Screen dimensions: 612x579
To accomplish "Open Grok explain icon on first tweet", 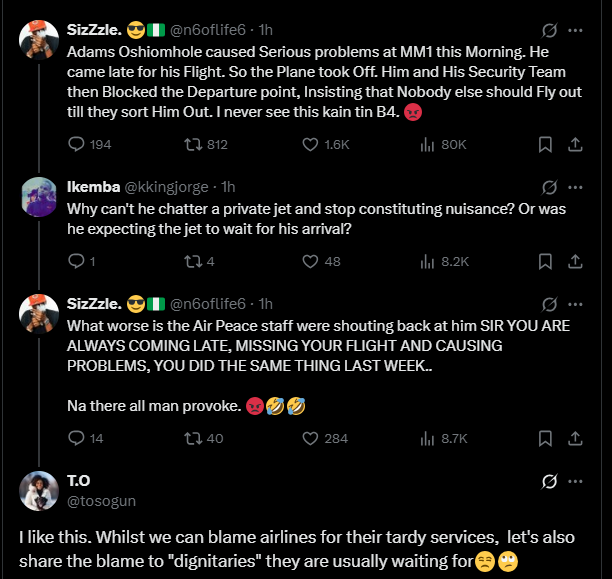I will (549, 30).
